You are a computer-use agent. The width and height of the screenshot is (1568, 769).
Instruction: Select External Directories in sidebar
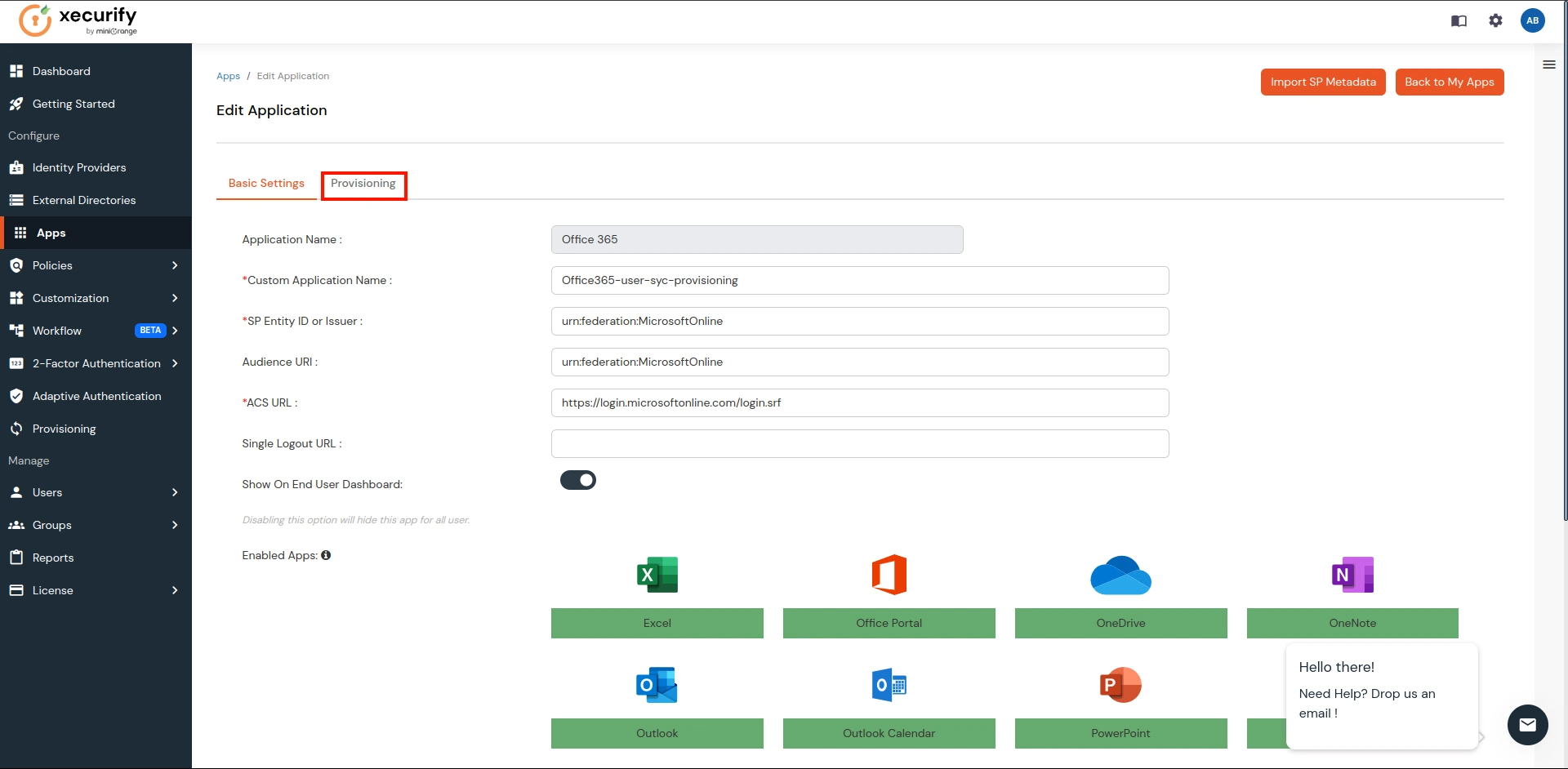tap(83, 200)
